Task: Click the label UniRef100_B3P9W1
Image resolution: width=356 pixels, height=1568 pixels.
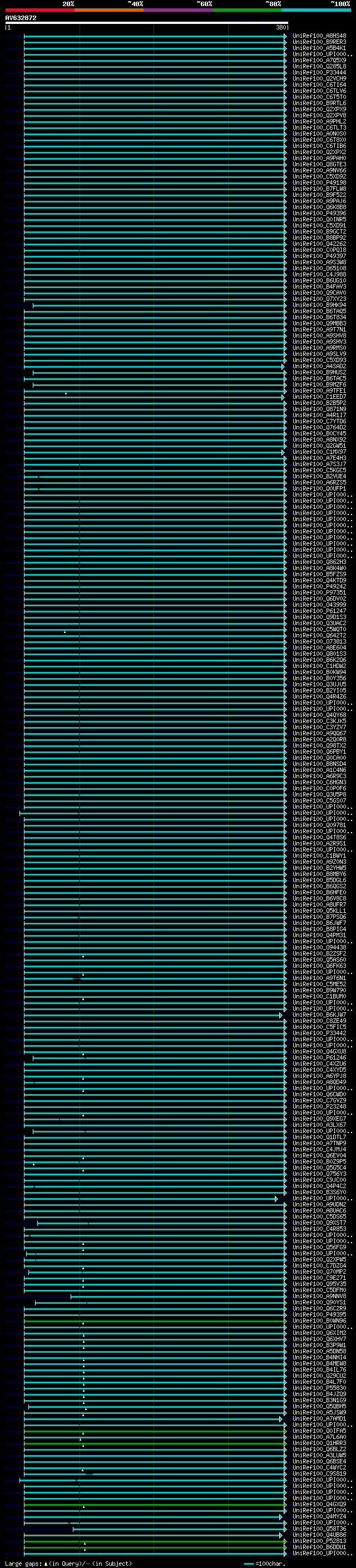Action: coord(319,1346)
